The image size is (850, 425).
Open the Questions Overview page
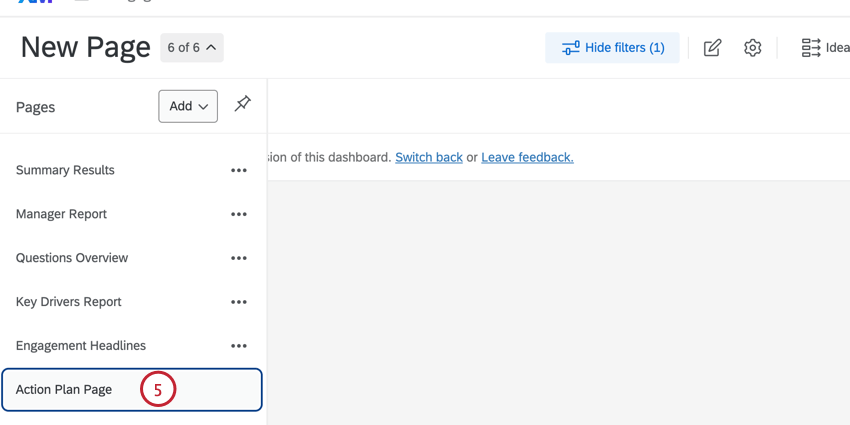[x=72, y=258]
